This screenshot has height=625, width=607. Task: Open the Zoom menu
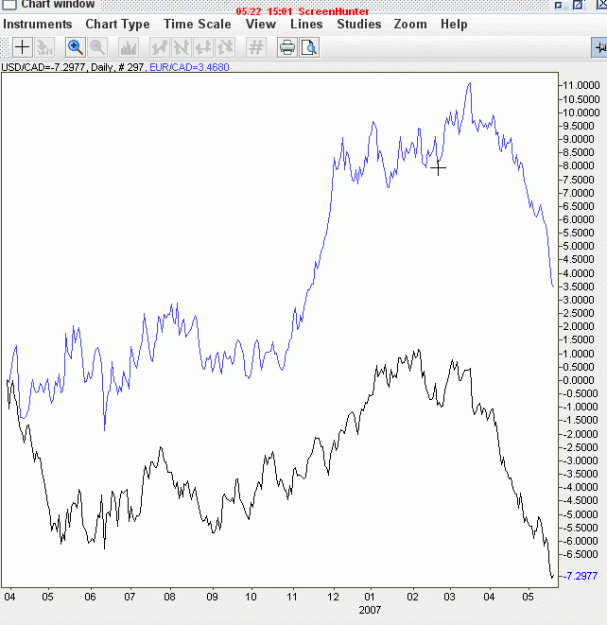(x=410, y=24)
